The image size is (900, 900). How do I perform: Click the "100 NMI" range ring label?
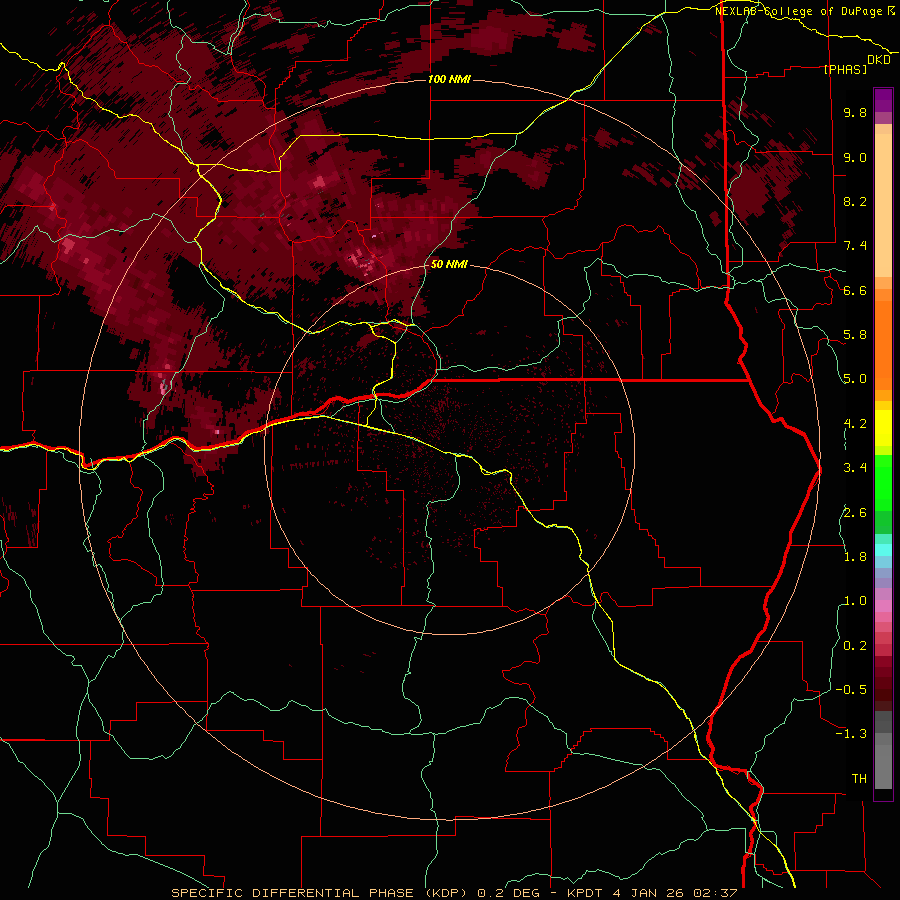(x=449, y=79)
